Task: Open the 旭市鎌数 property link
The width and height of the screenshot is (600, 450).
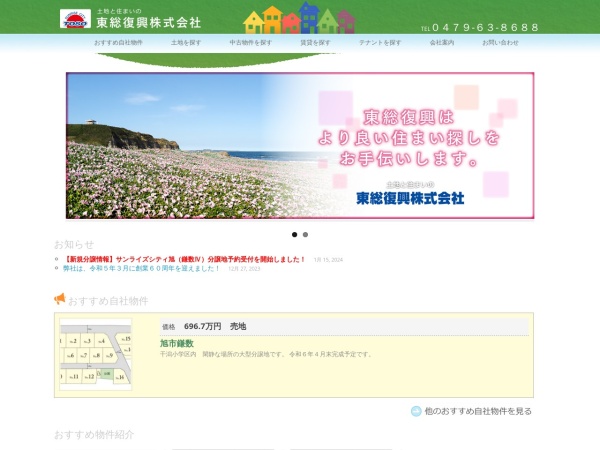Action: 177,344
